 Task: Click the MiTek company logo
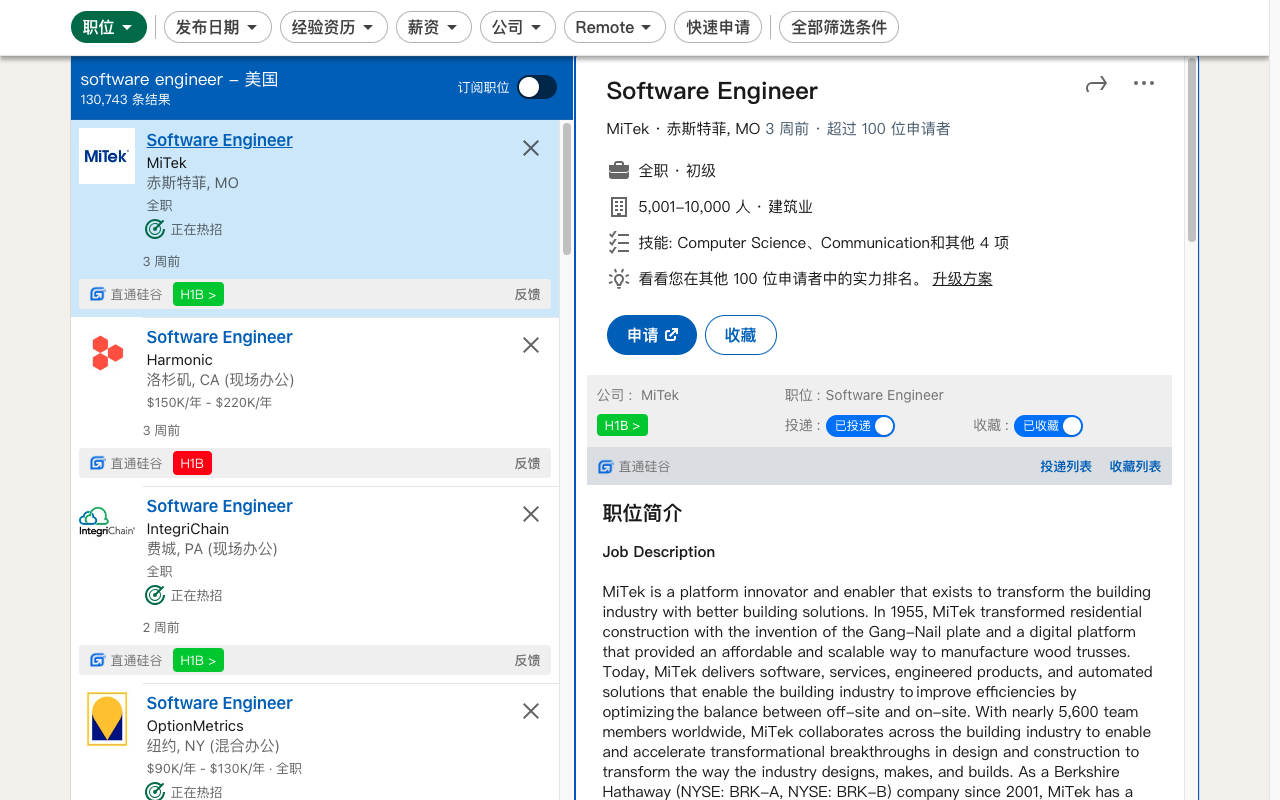[107, 156]
